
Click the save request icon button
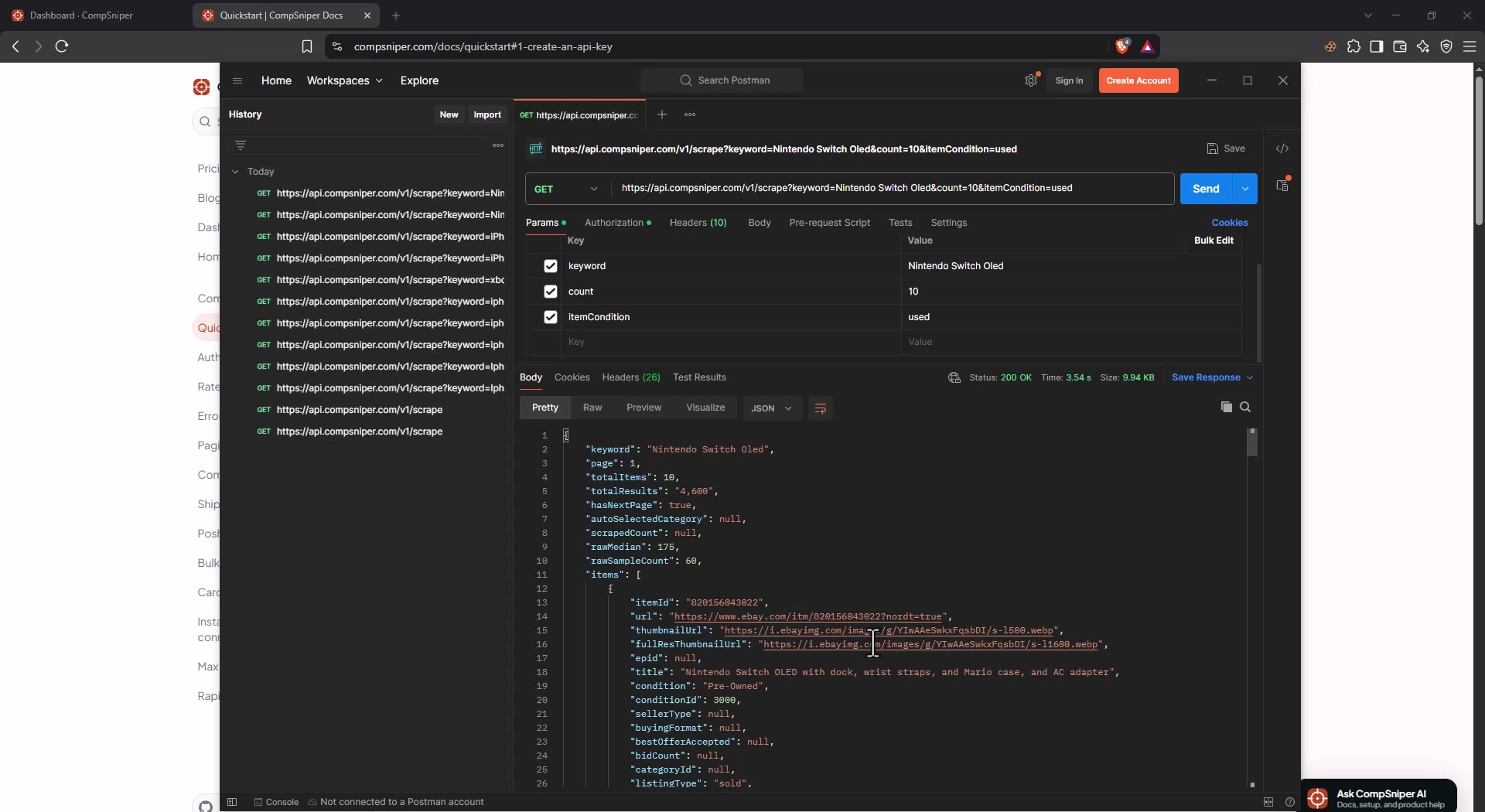click(x=1226, y=148)
